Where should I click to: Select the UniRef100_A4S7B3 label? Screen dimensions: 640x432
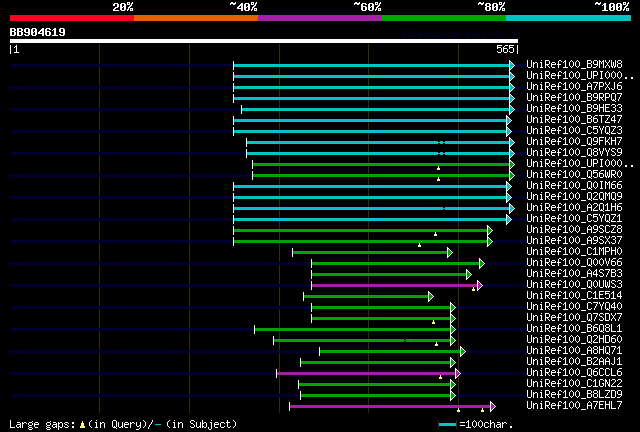pos(574,274)
